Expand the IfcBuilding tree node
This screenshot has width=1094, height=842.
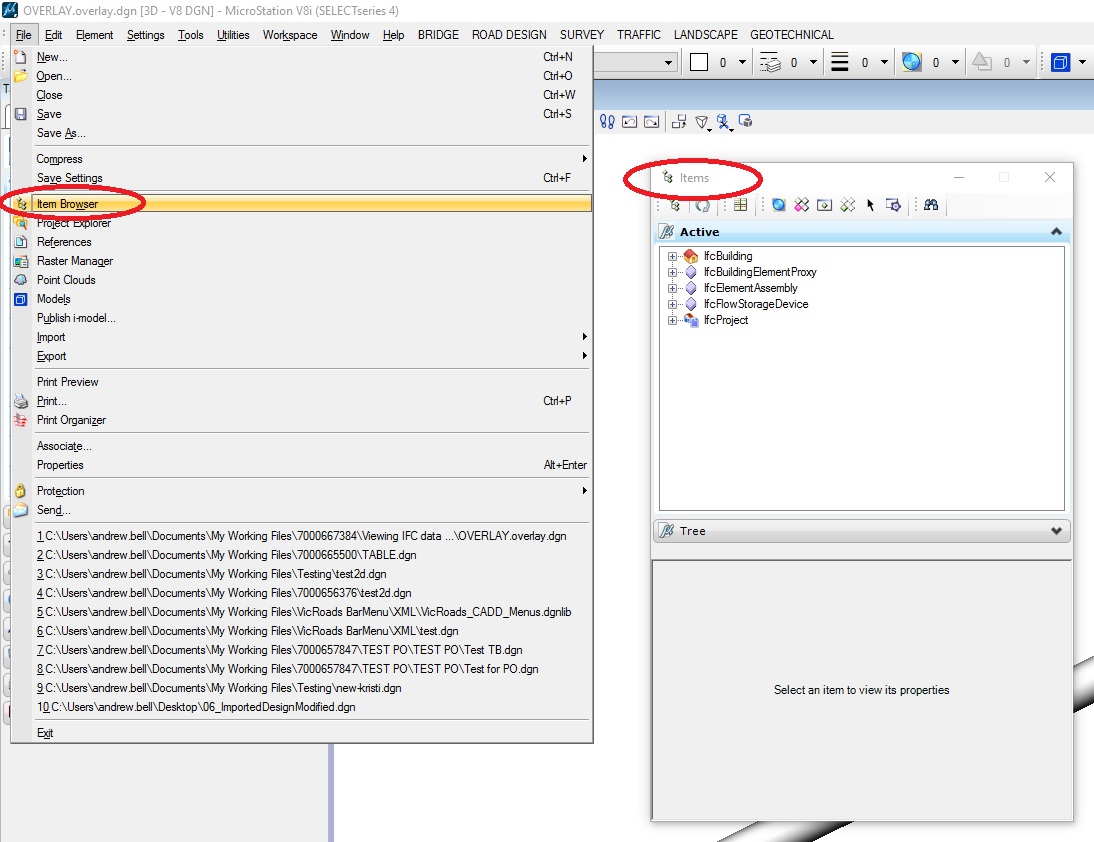pyautogui.click(x=672, y=256)
